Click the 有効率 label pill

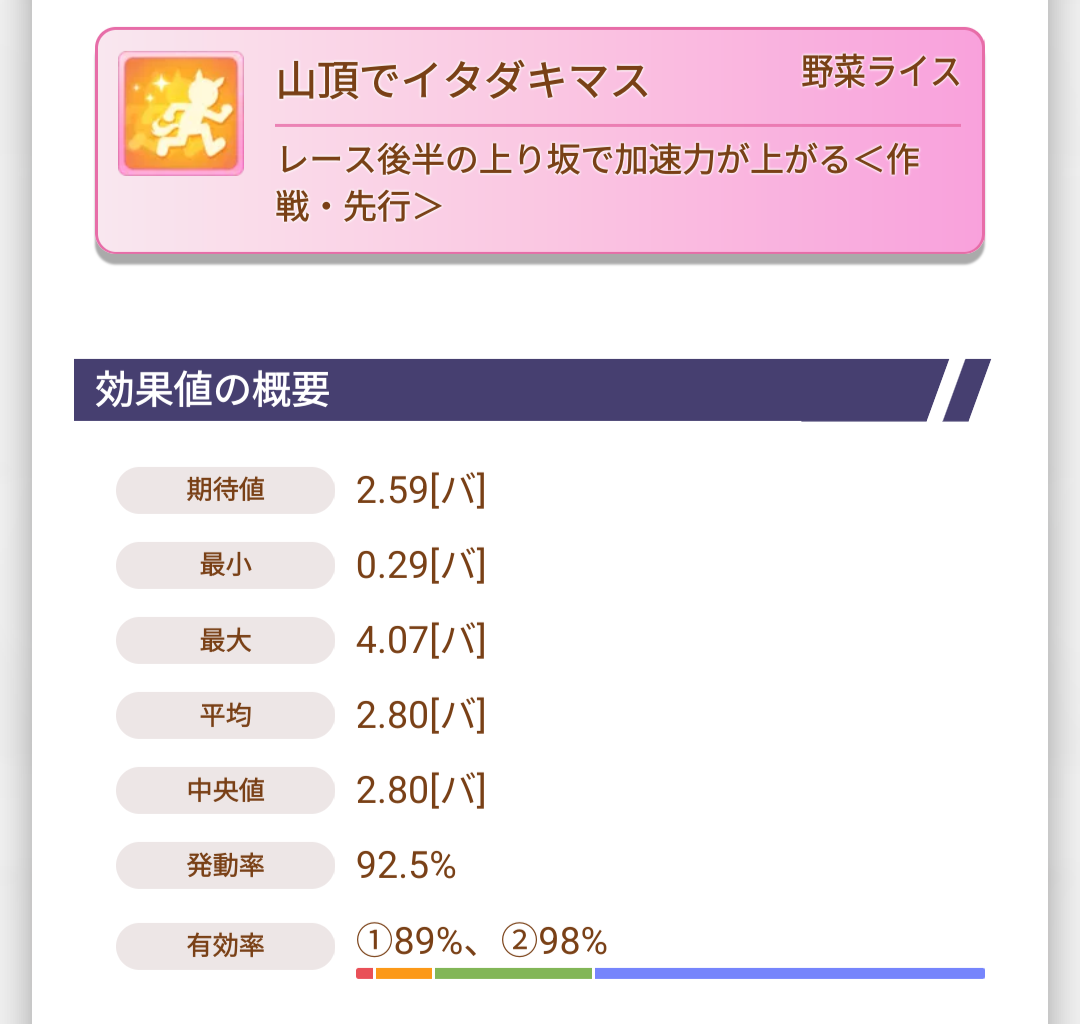coord(225,945)
